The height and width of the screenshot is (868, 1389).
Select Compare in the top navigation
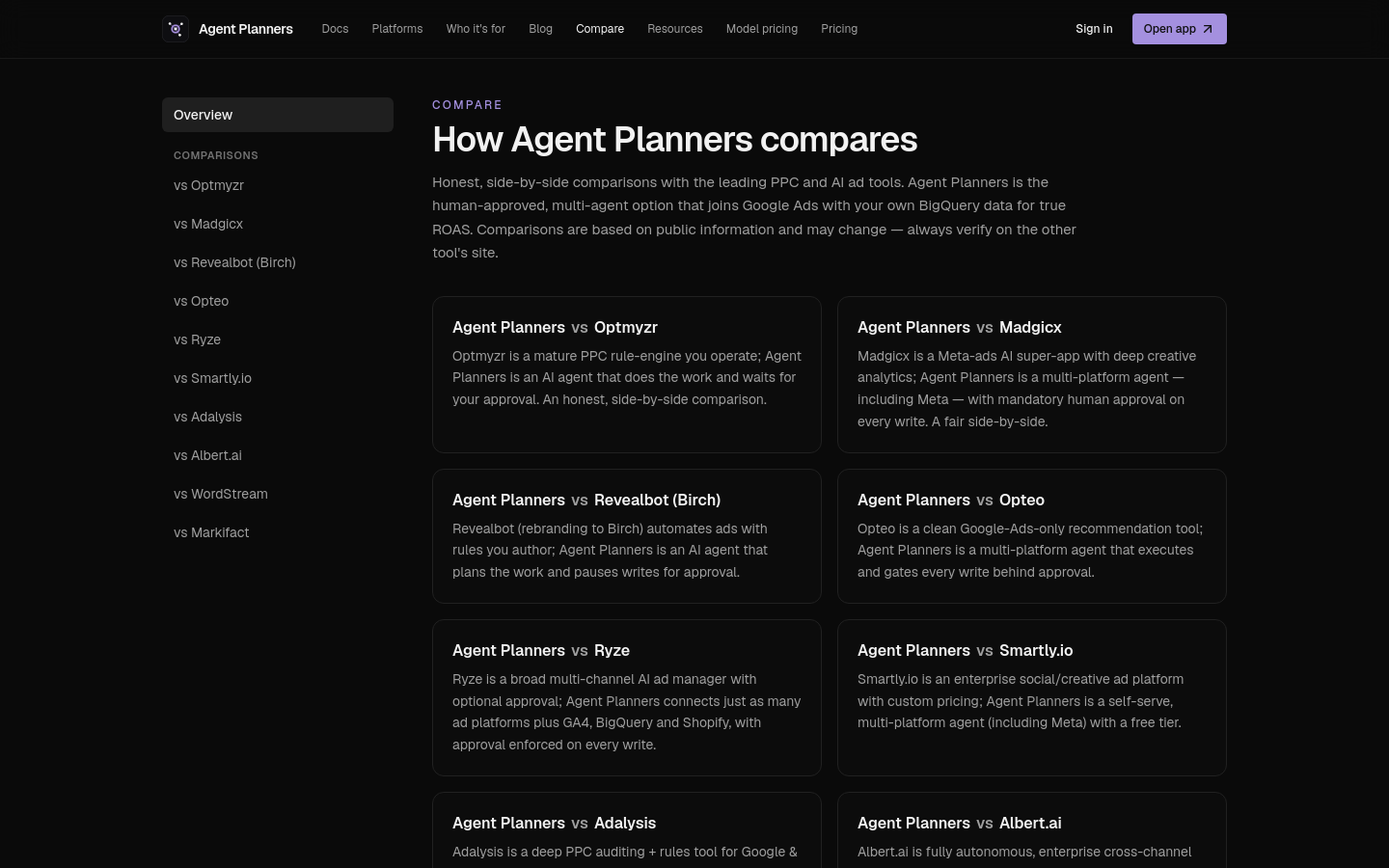point(600,29)
